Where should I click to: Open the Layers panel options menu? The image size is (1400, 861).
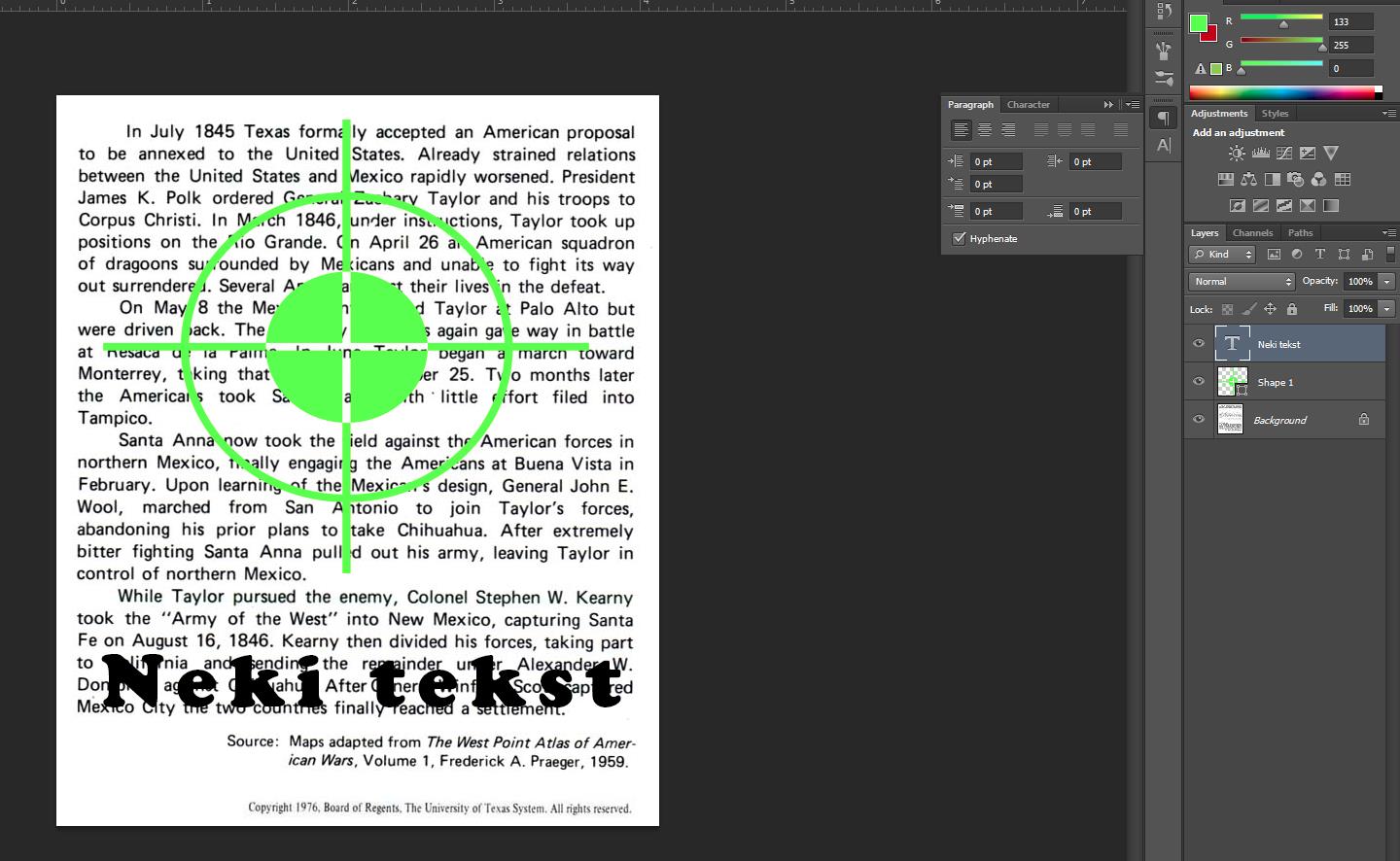[1389, 233]
